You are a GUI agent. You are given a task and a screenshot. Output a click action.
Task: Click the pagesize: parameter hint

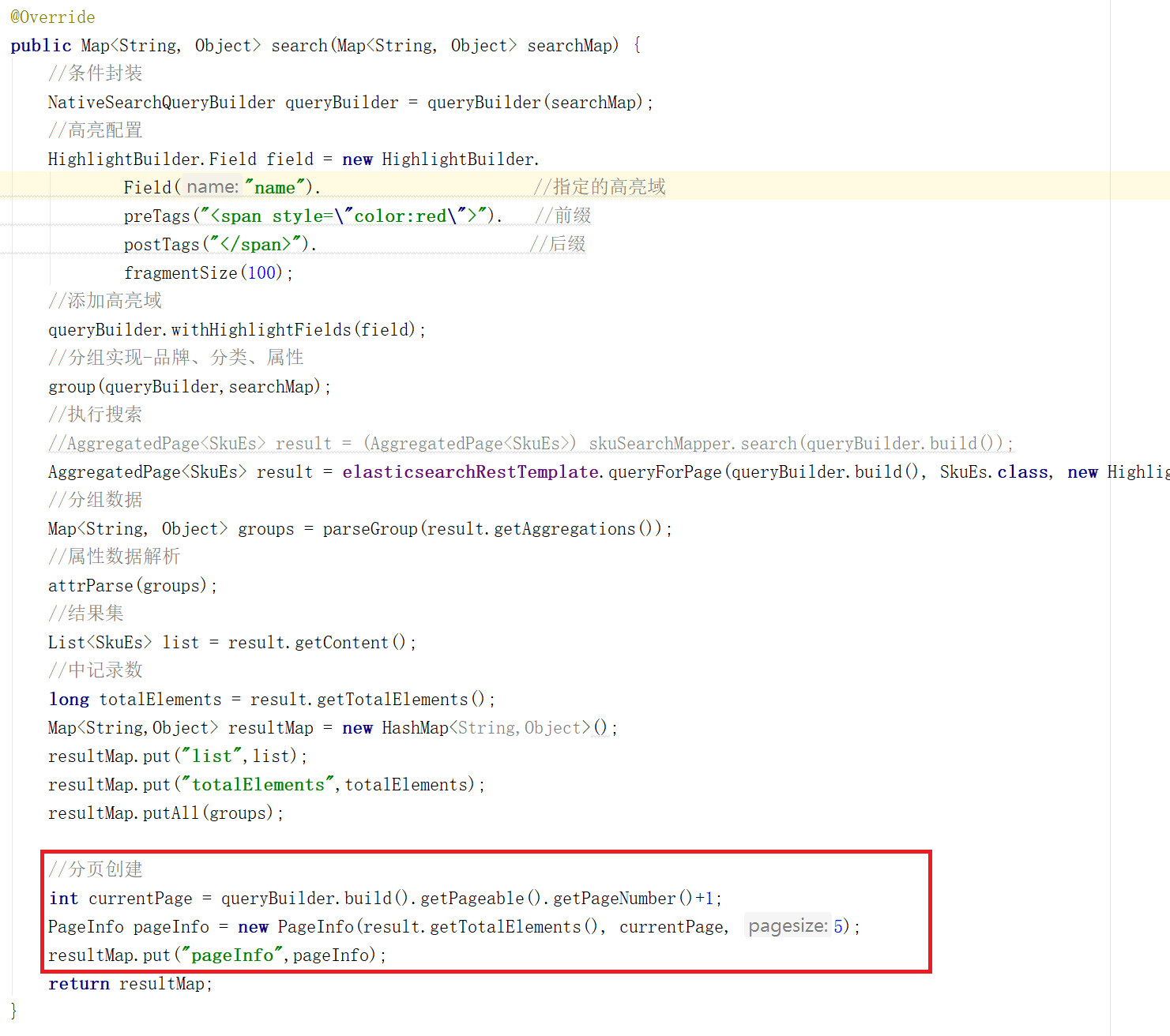coord(788,926)
